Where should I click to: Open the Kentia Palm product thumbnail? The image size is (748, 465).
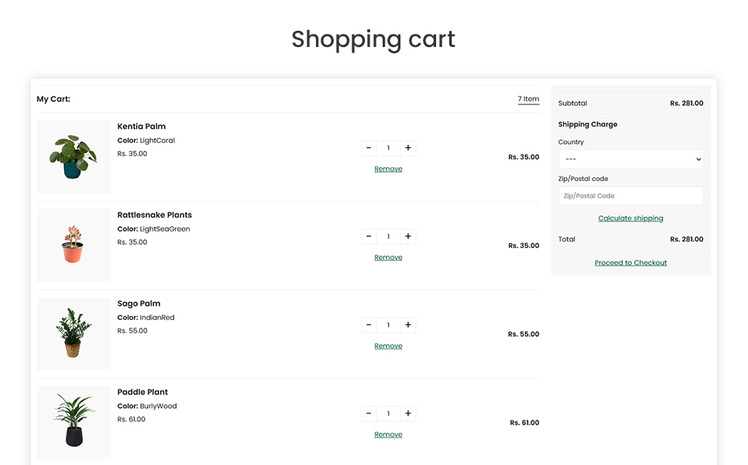(x=73, y=157)
